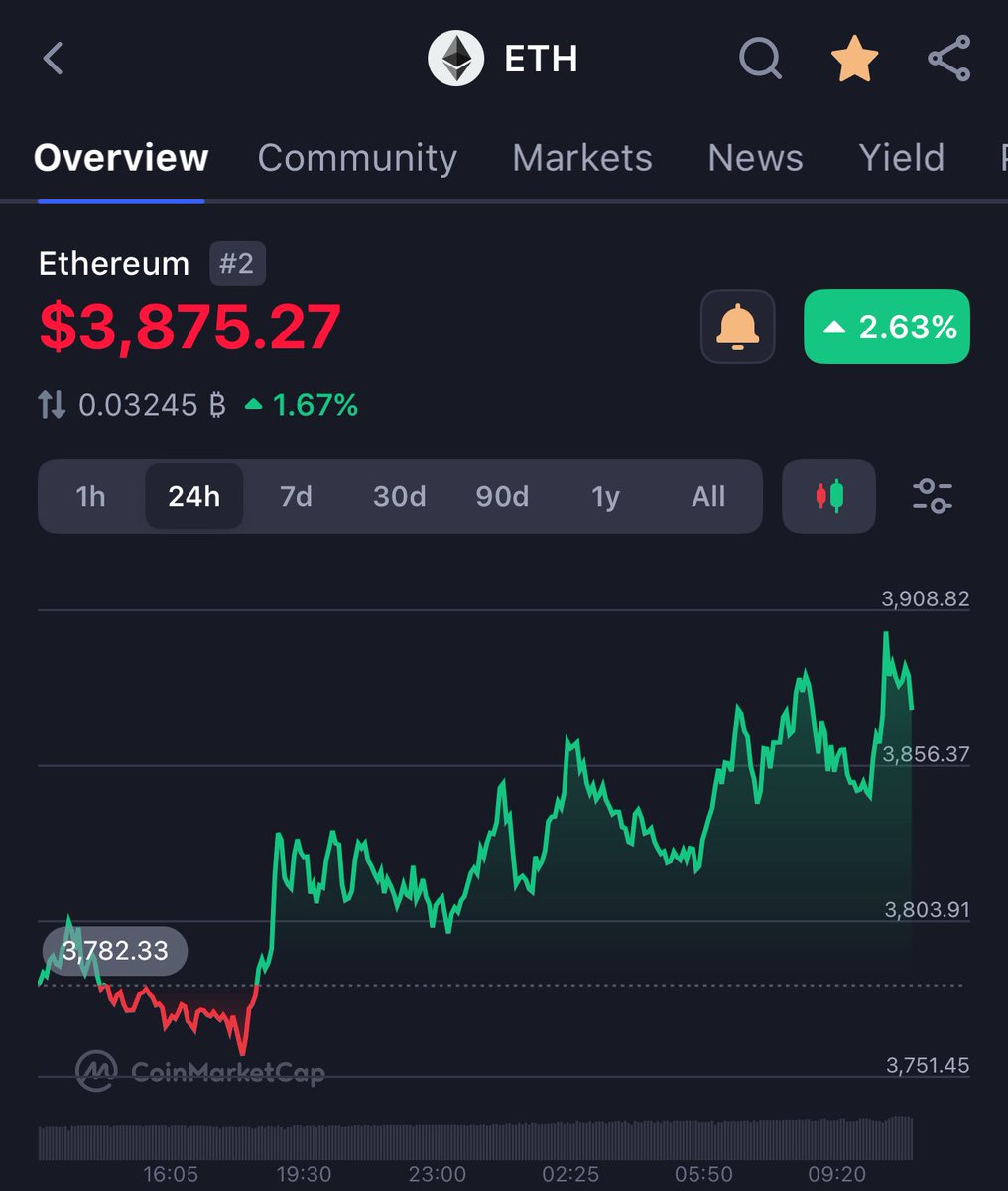
Task: Go back with the left chevron
Action: pos(54,59)
